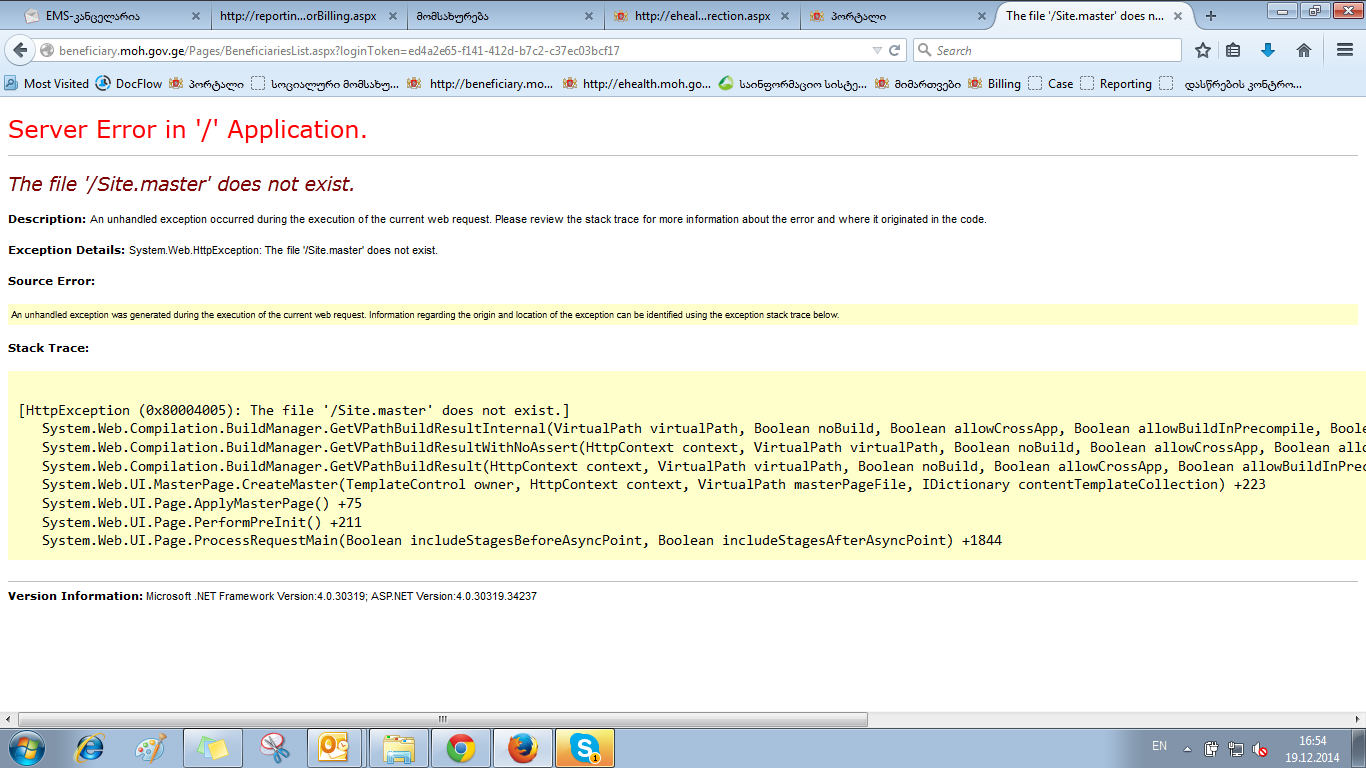This screenshot has width=1366, height=768.
Task: Open a new tab with plus button
Action: [1211, 16]
